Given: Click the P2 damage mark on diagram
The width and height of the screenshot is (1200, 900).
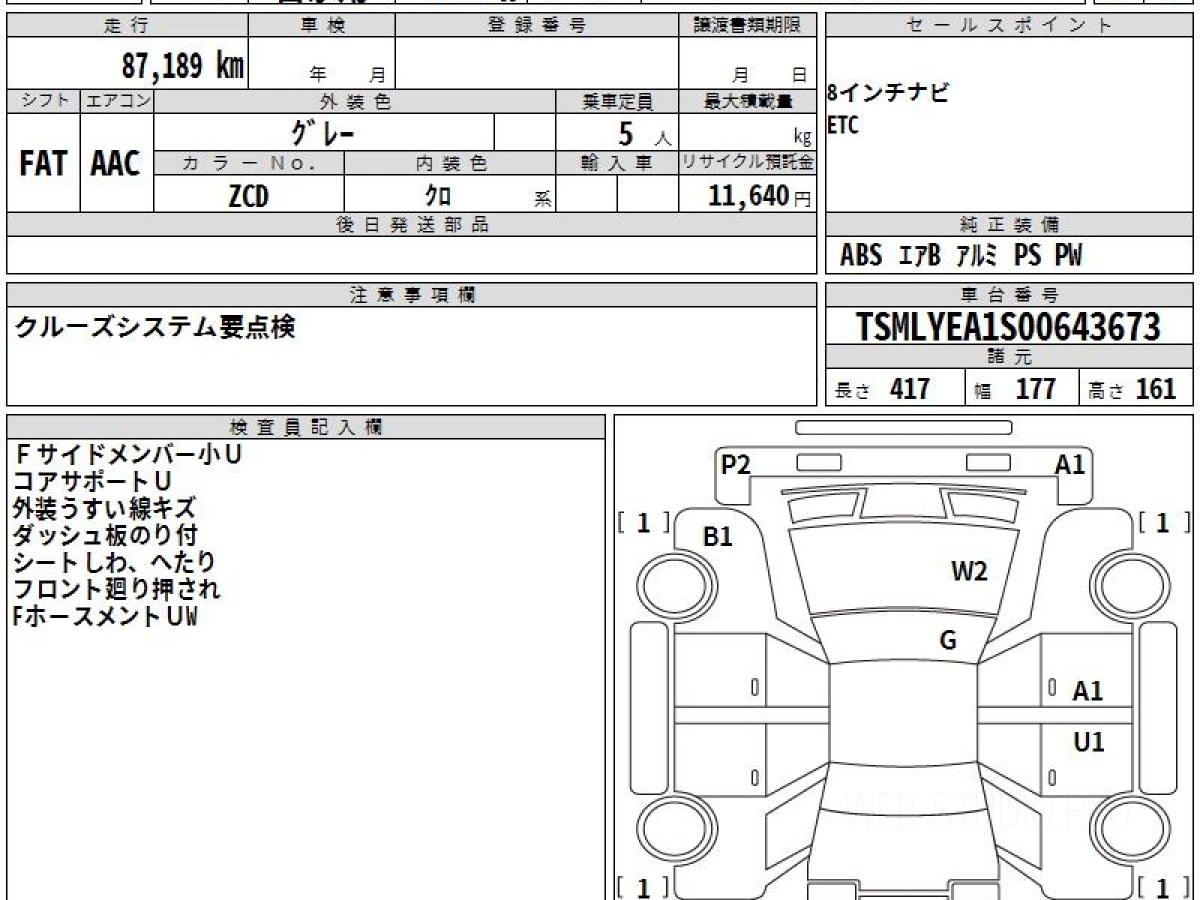Looking at the screenshot, I should pyautogui.click(x=736, y=464).
